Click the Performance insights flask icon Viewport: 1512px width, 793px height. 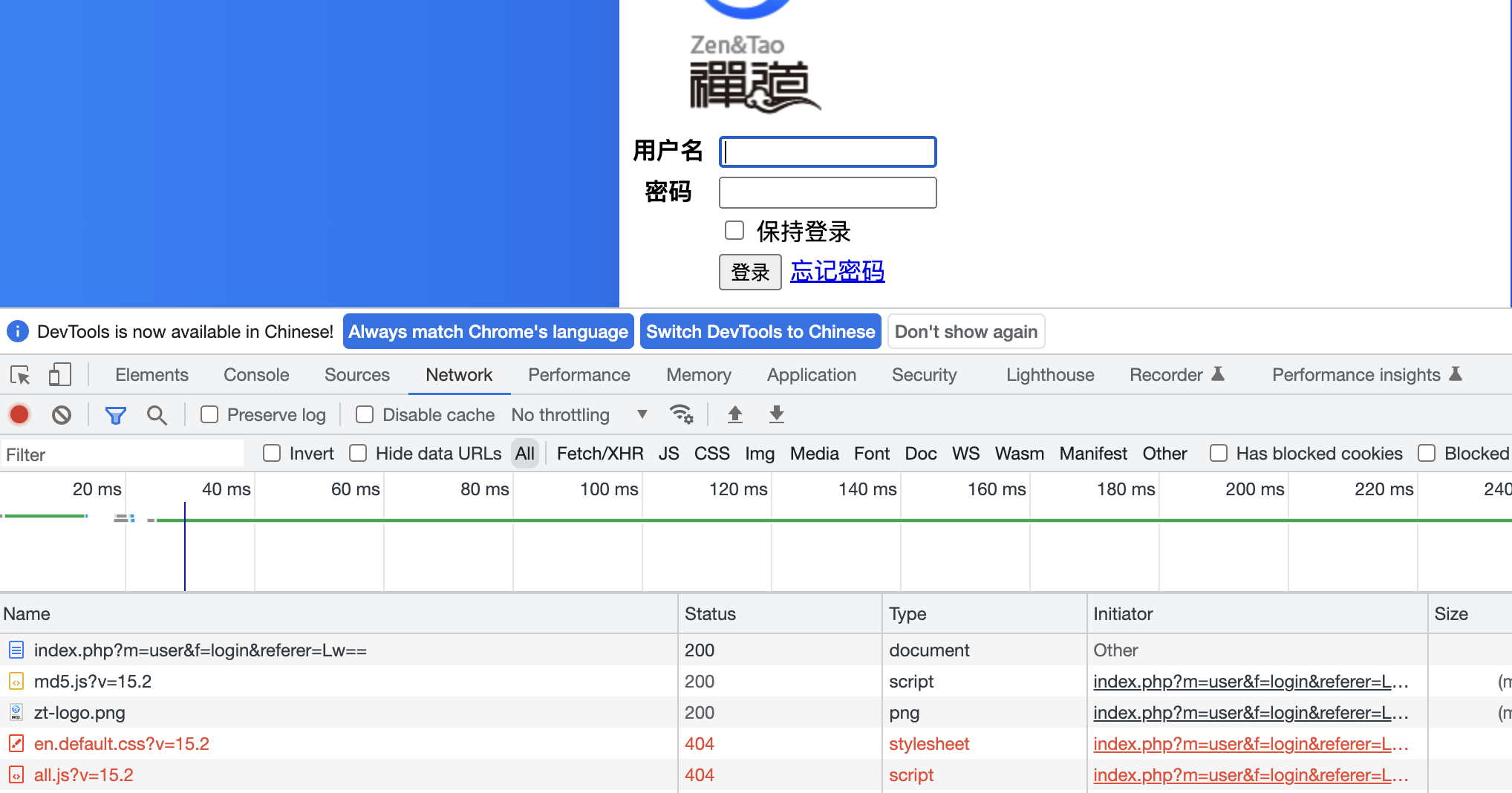click(1456, 374)
